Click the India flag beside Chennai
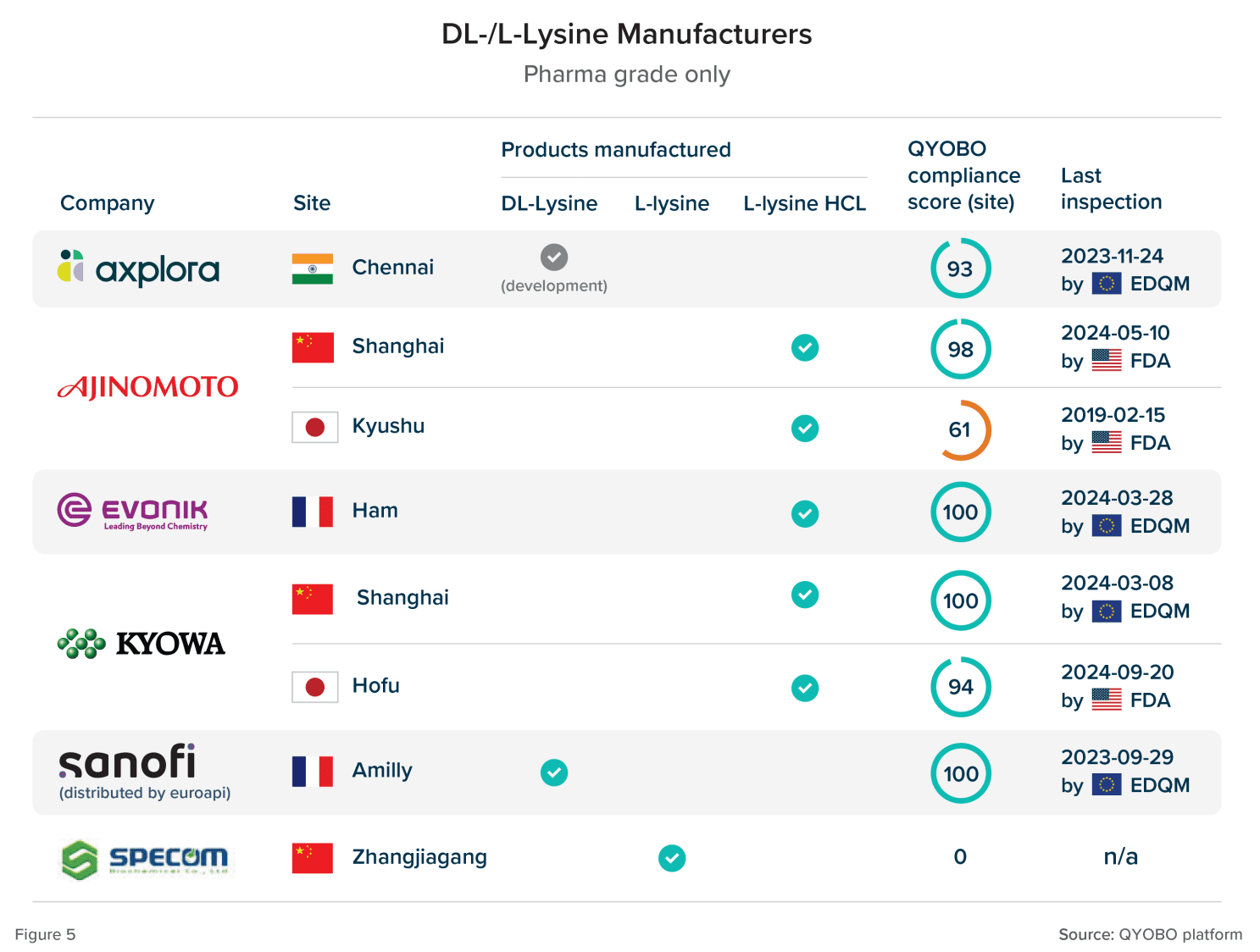Image resolution: width=1260 pixels, height=952 pixels. [x=313, y=268]
